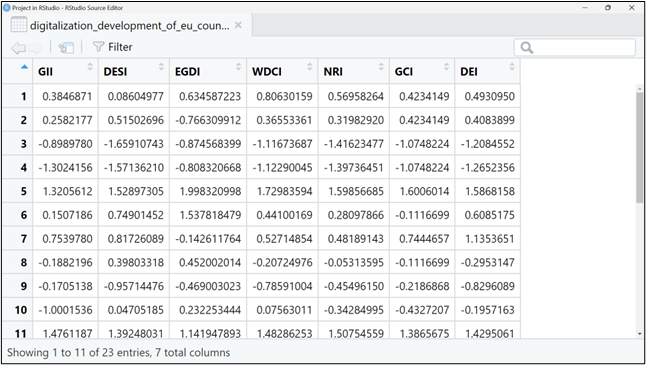
Task: Select row 5 index cell
Action: click(x=18, y=191)
